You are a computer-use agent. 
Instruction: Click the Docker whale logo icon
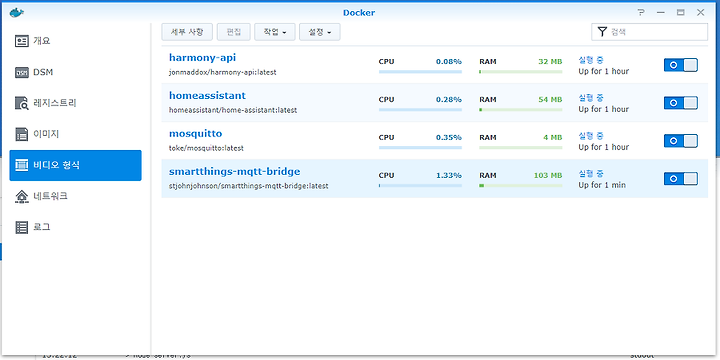17,12
